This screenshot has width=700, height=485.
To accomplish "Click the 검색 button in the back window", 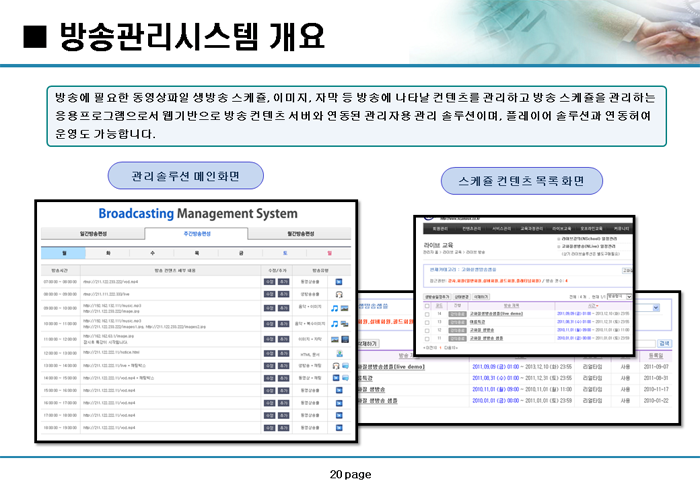I will click(x=664, y=343).
